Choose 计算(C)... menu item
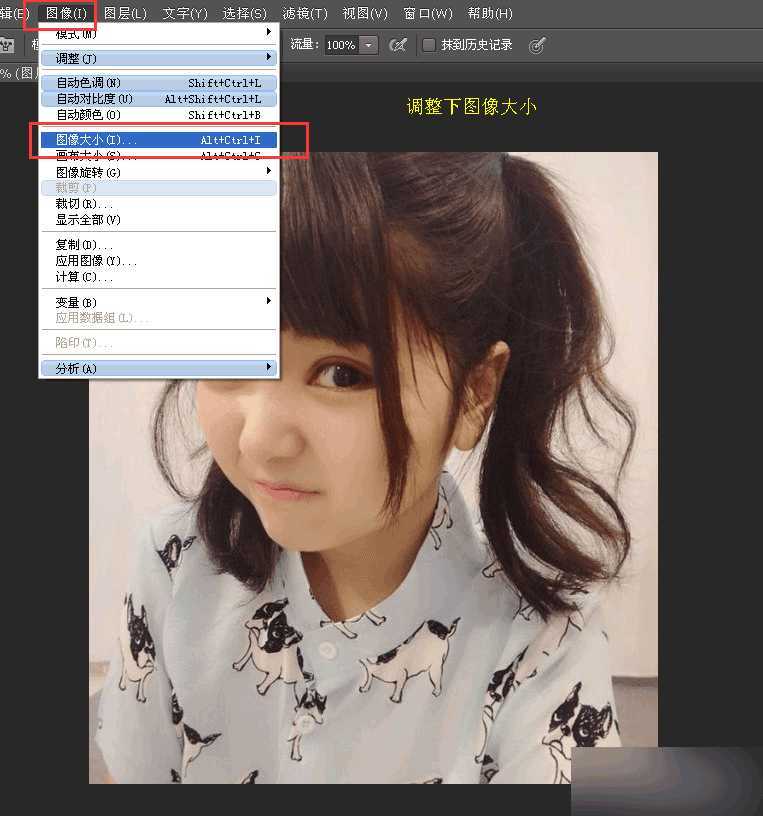This screenshot has width=763, height=816. click(x=159, y=277)
